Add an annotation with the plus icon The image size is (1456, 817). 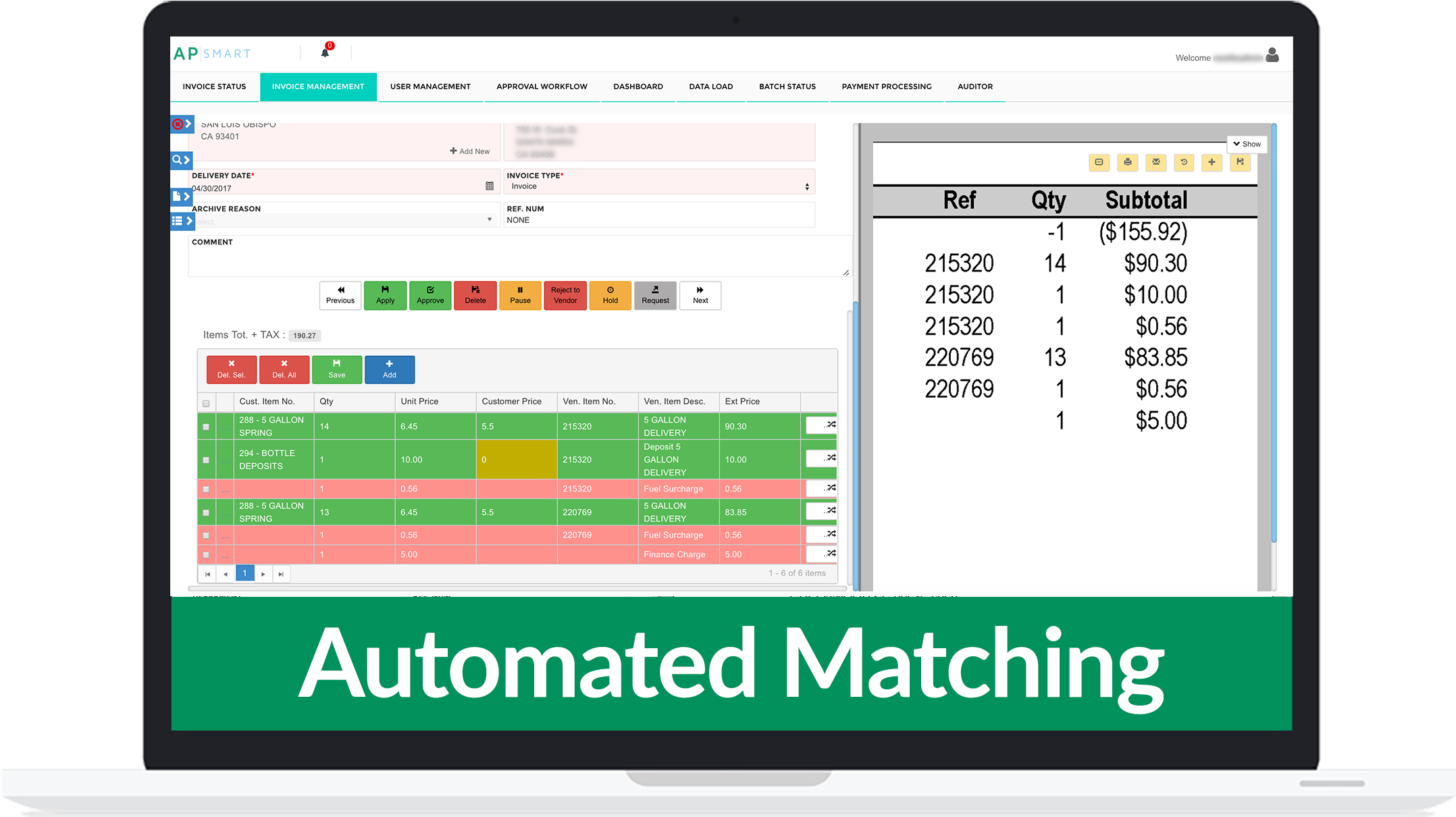click(1212, 163)
